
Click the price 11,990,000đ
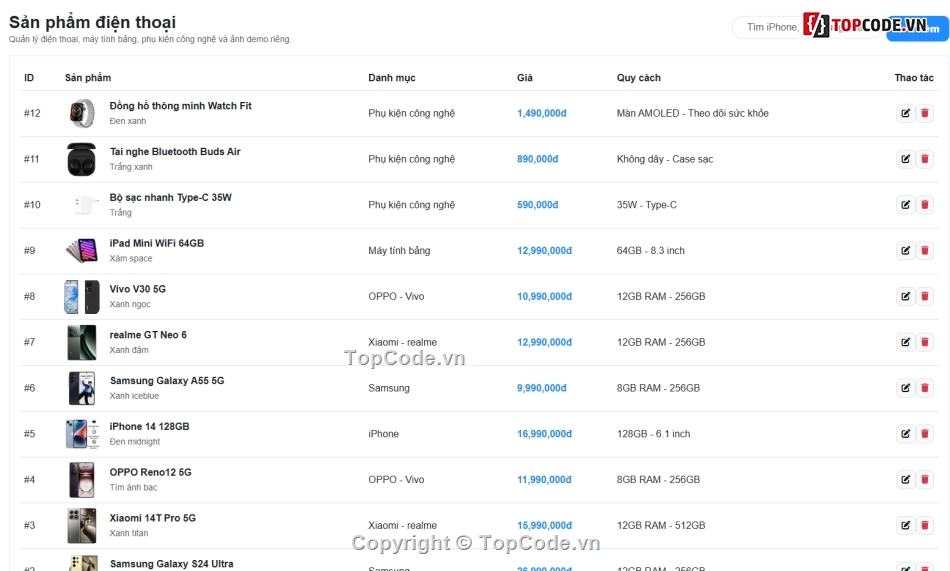544,479
